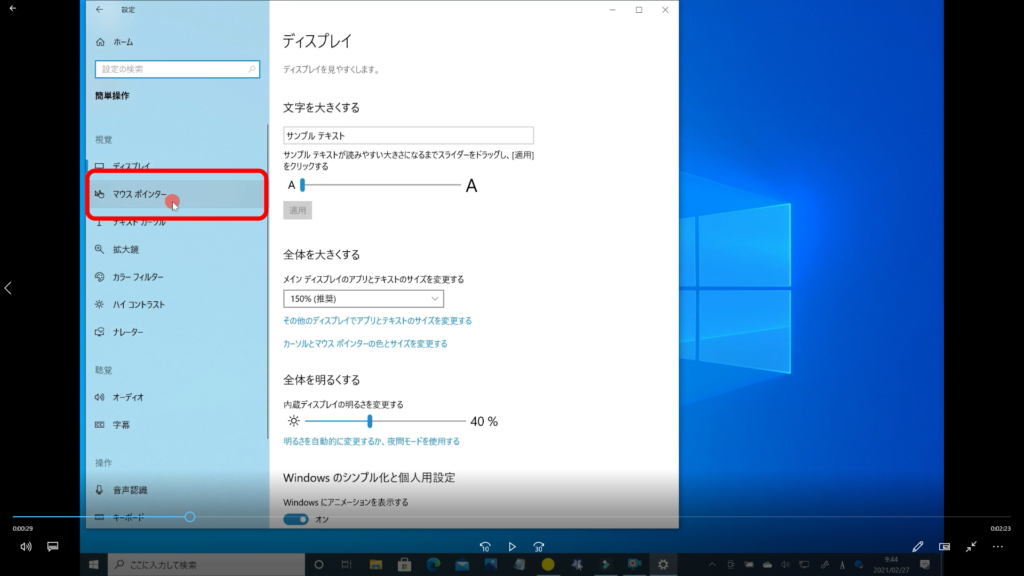
Task: Click the brightness slider at 40%
Action: coord(370,422)
